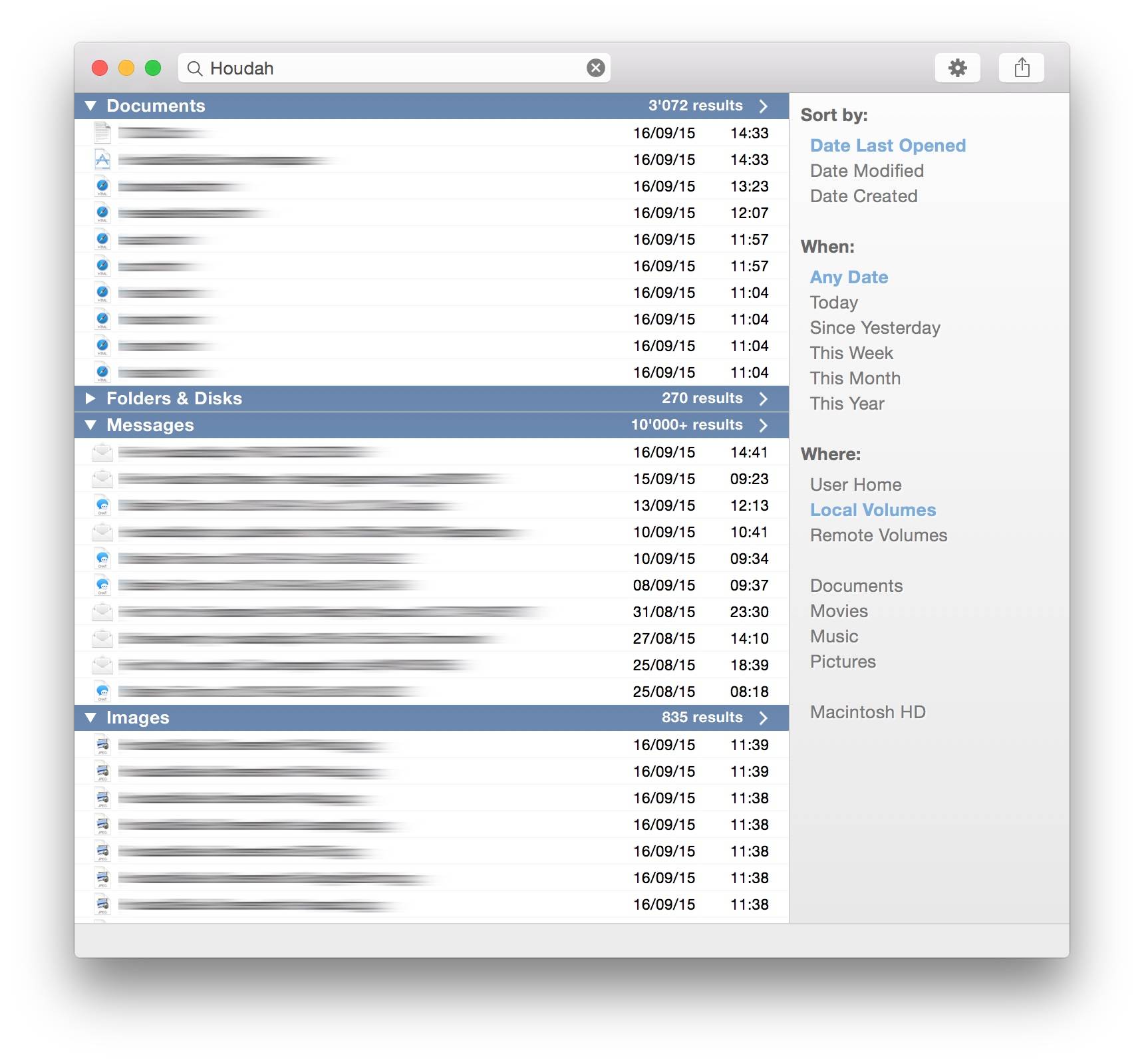Click the time 13:23 in Documents
Viewport: 1144px width, 1064px height.
coord(749,186)
